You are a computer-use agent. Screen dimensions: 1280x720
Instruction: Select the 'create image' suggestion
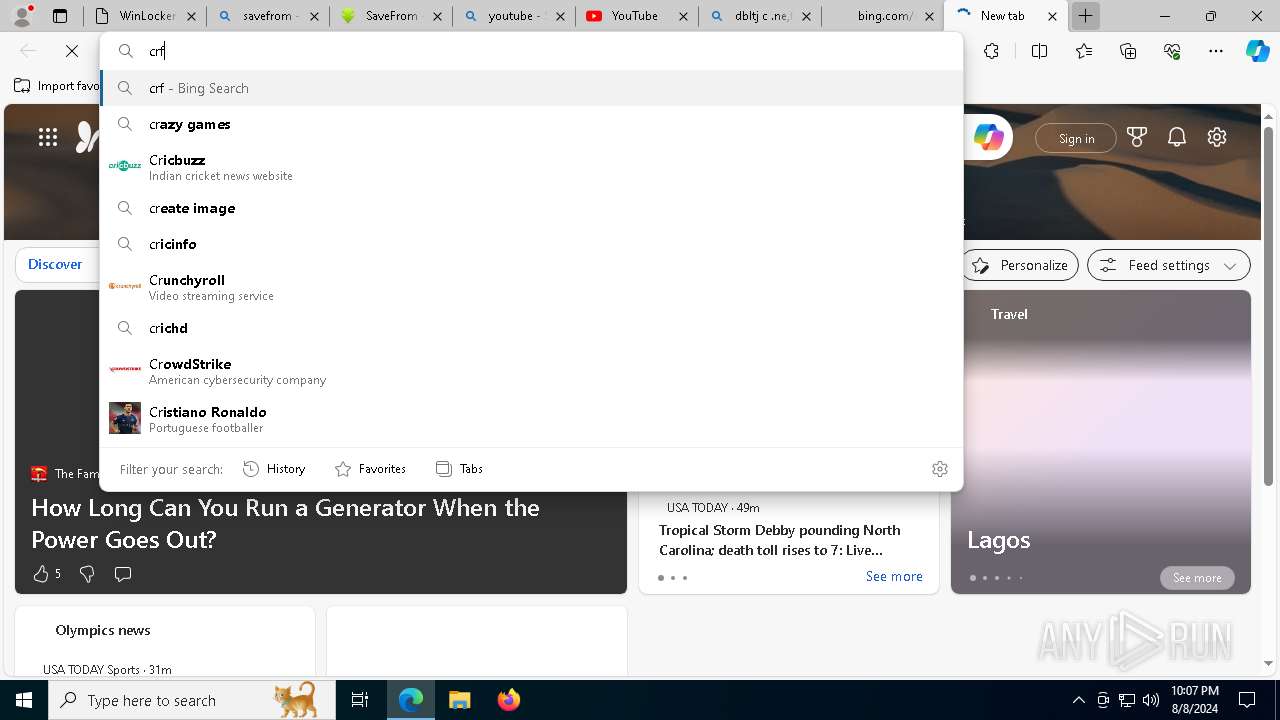(532, 208)
